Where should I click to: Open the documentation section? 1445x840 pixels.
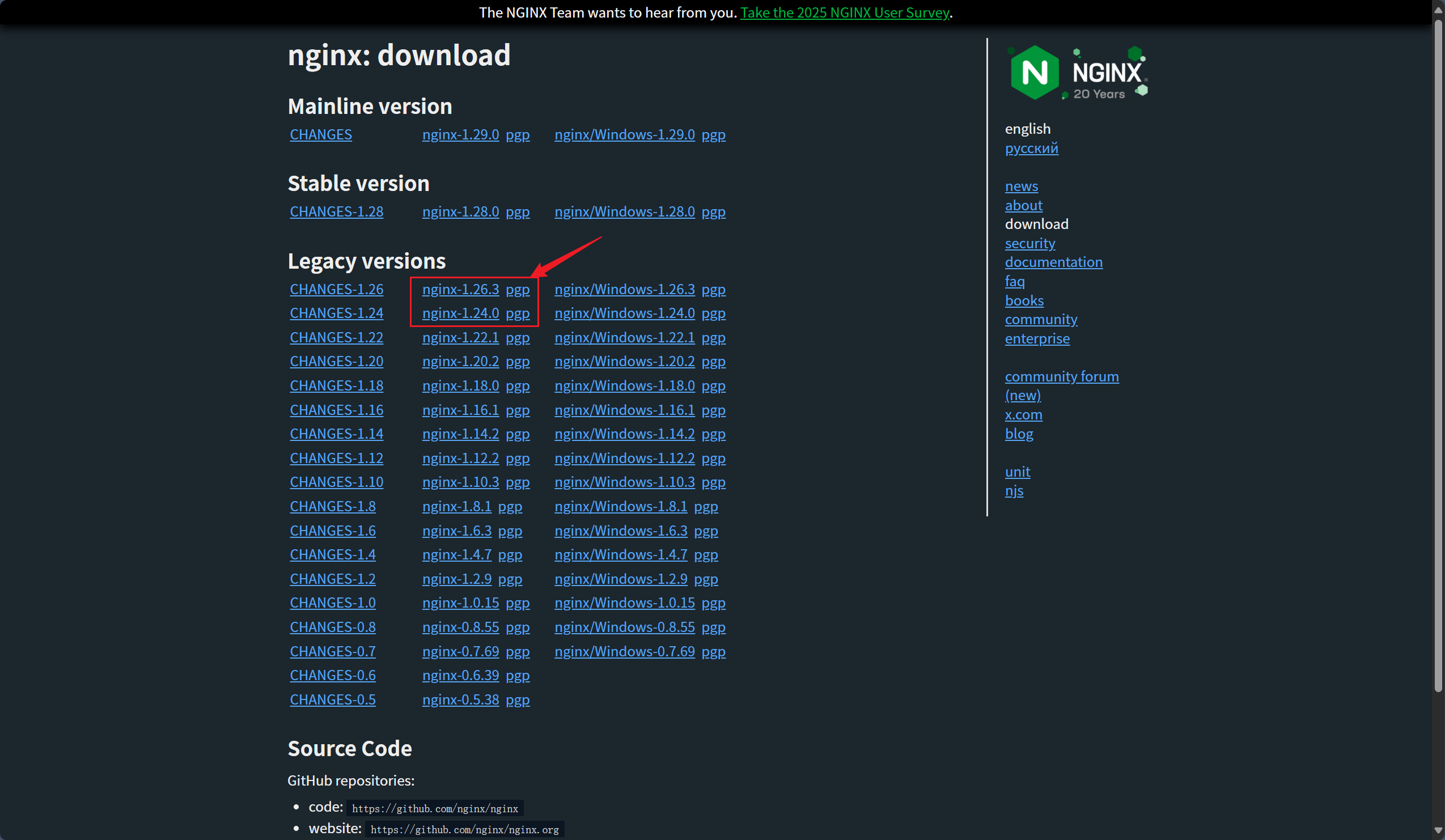click(1054, 262)
